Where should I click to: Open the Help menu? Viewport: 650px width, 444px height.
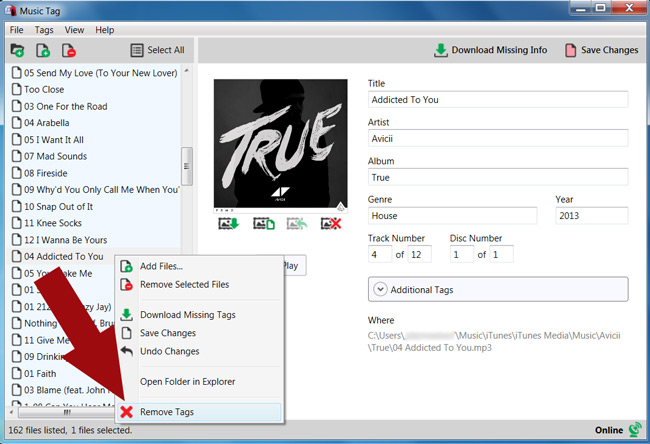[104, 30]
